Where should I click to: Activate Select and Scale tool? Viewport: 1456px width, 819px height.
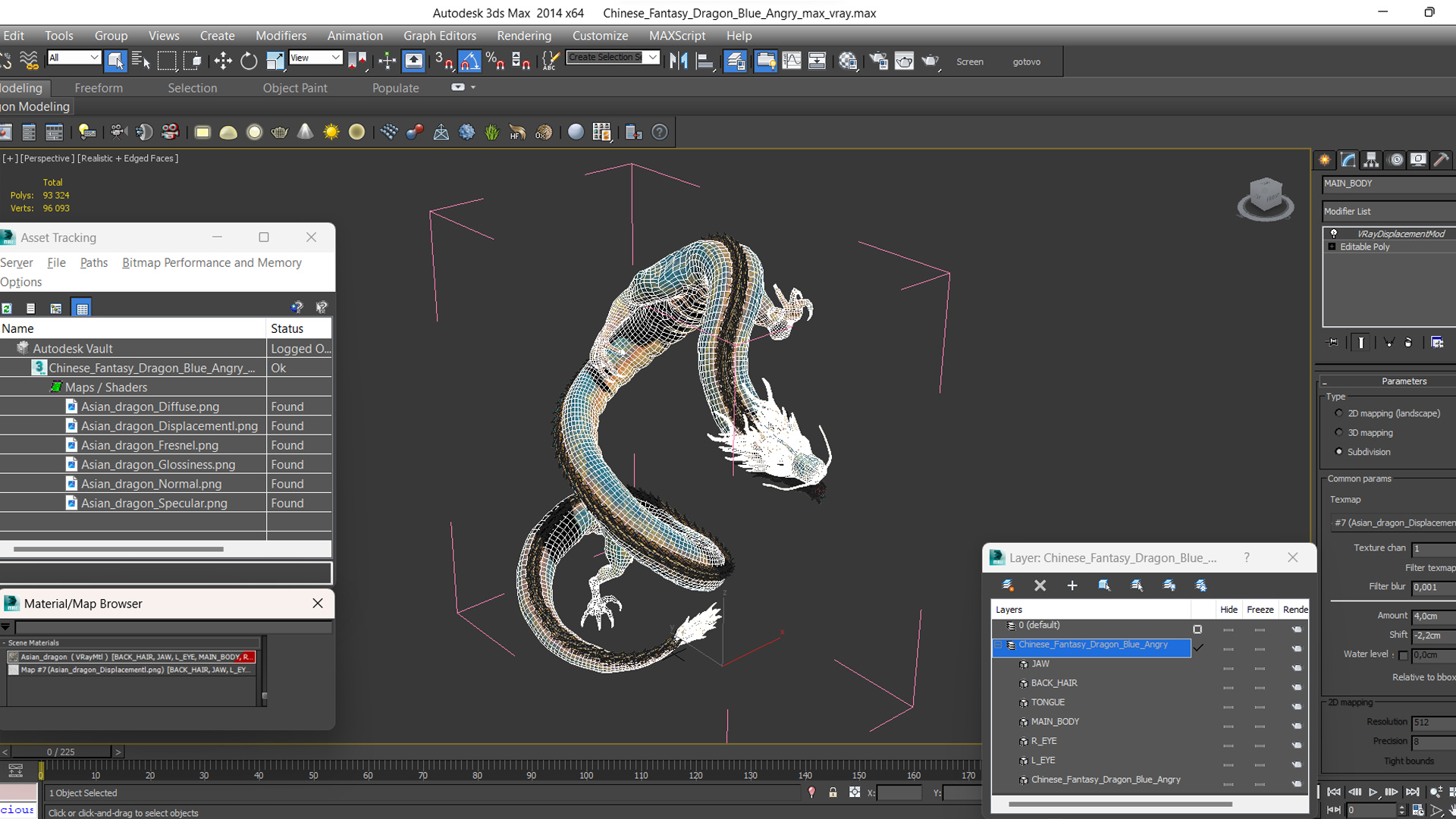(x=275, y=61)
